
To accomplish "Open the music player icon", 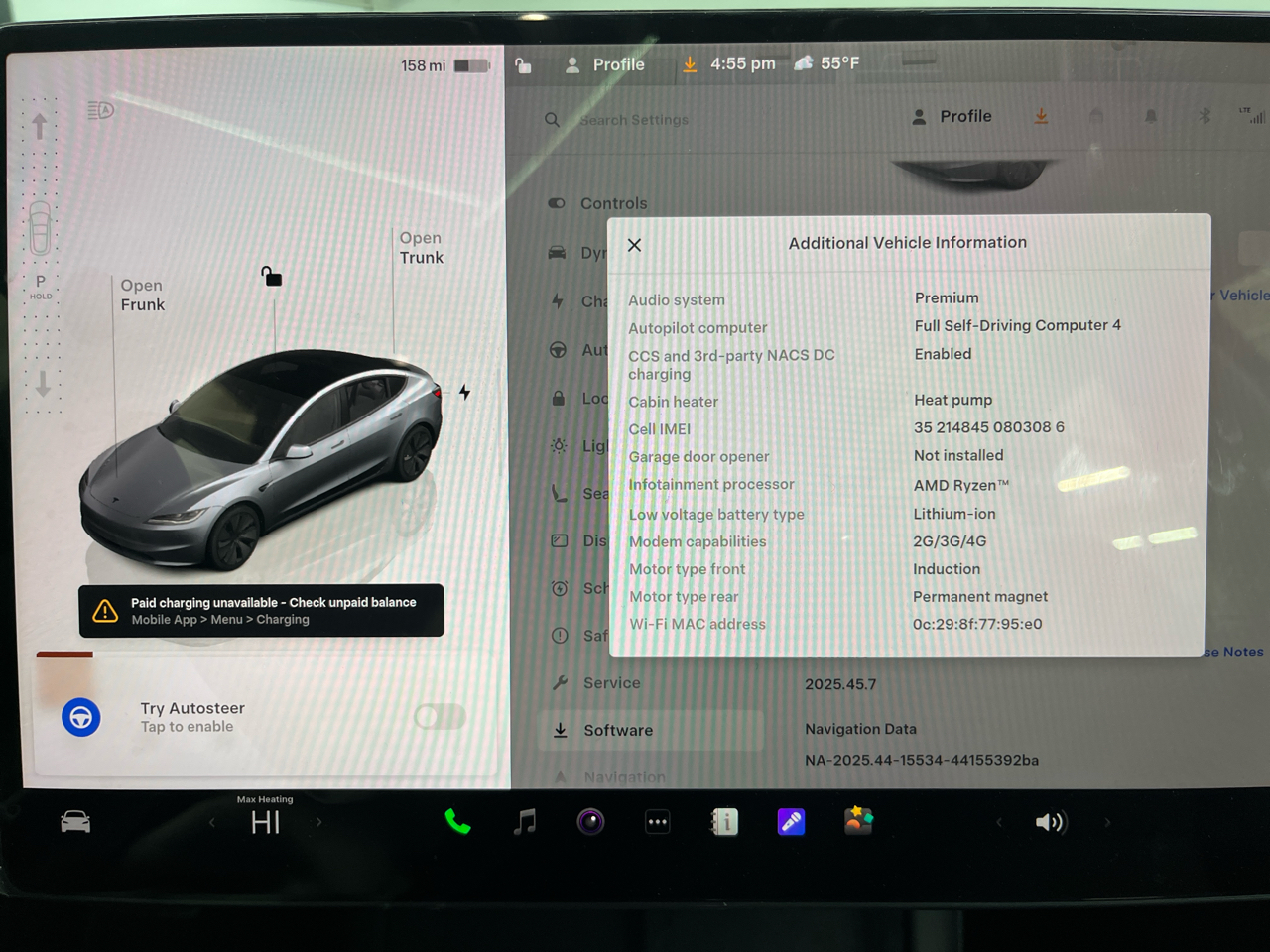I will [525, 822].
